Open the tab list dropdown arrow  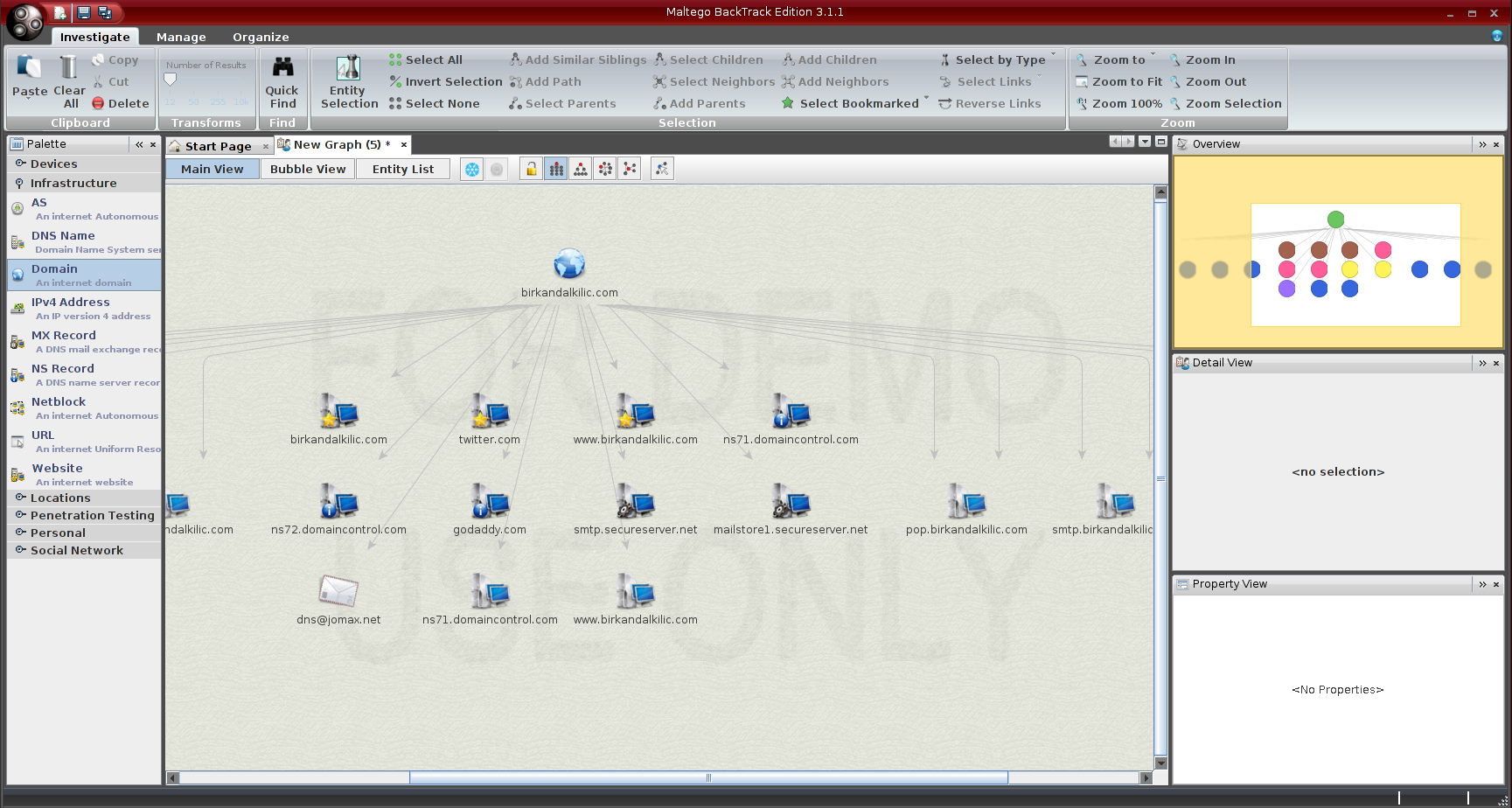pyautogui.click(x=1145, y=142)
